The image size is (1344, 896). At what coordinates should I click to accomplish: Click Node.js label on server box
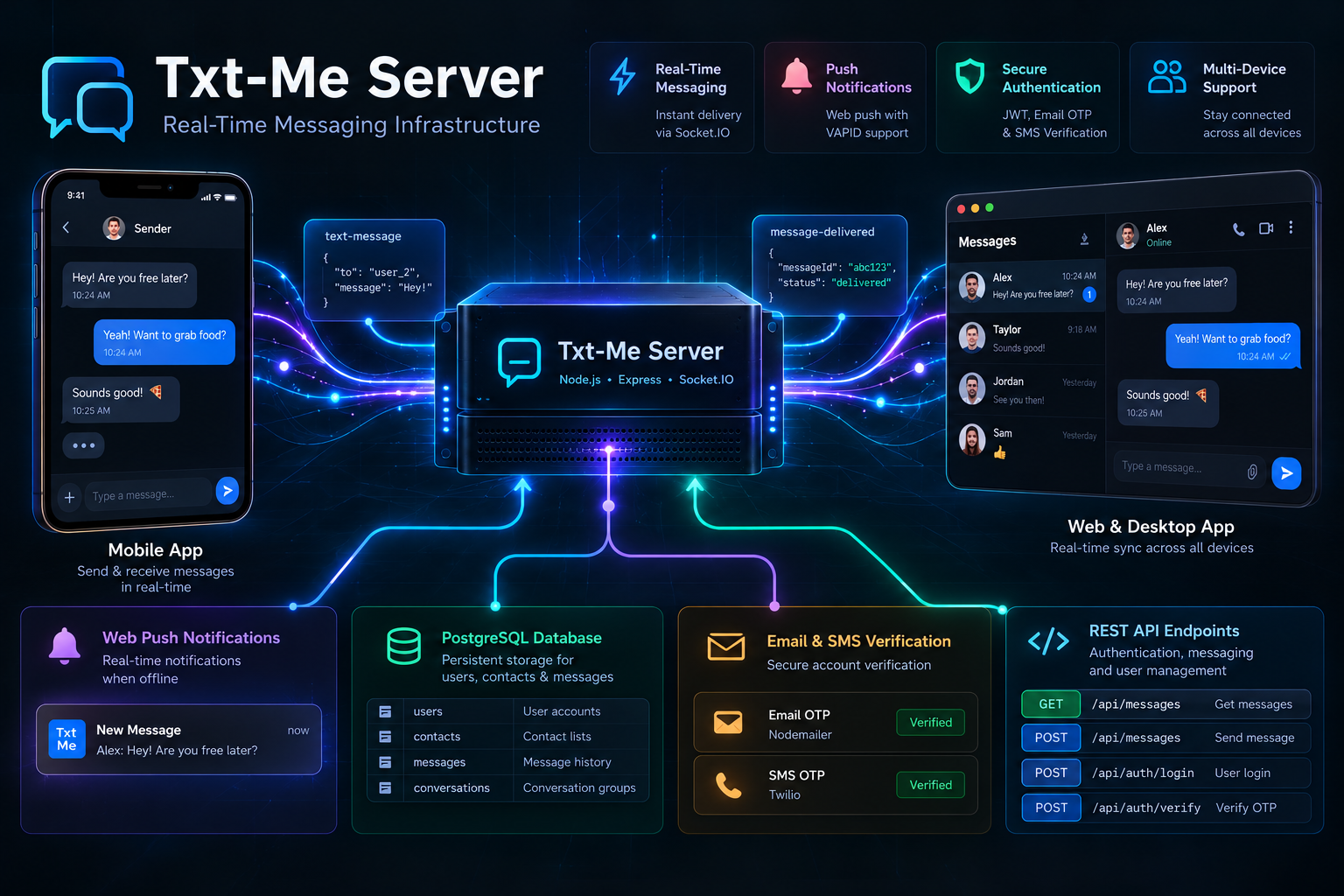(580, 380)
